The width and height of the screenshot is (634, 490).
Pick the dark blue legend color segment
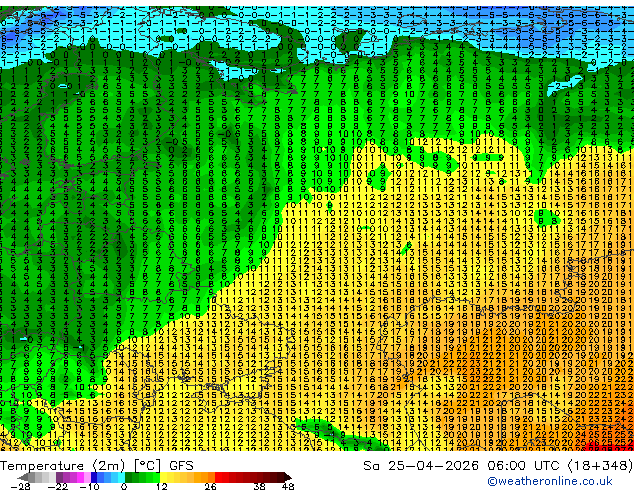(94, 477)
